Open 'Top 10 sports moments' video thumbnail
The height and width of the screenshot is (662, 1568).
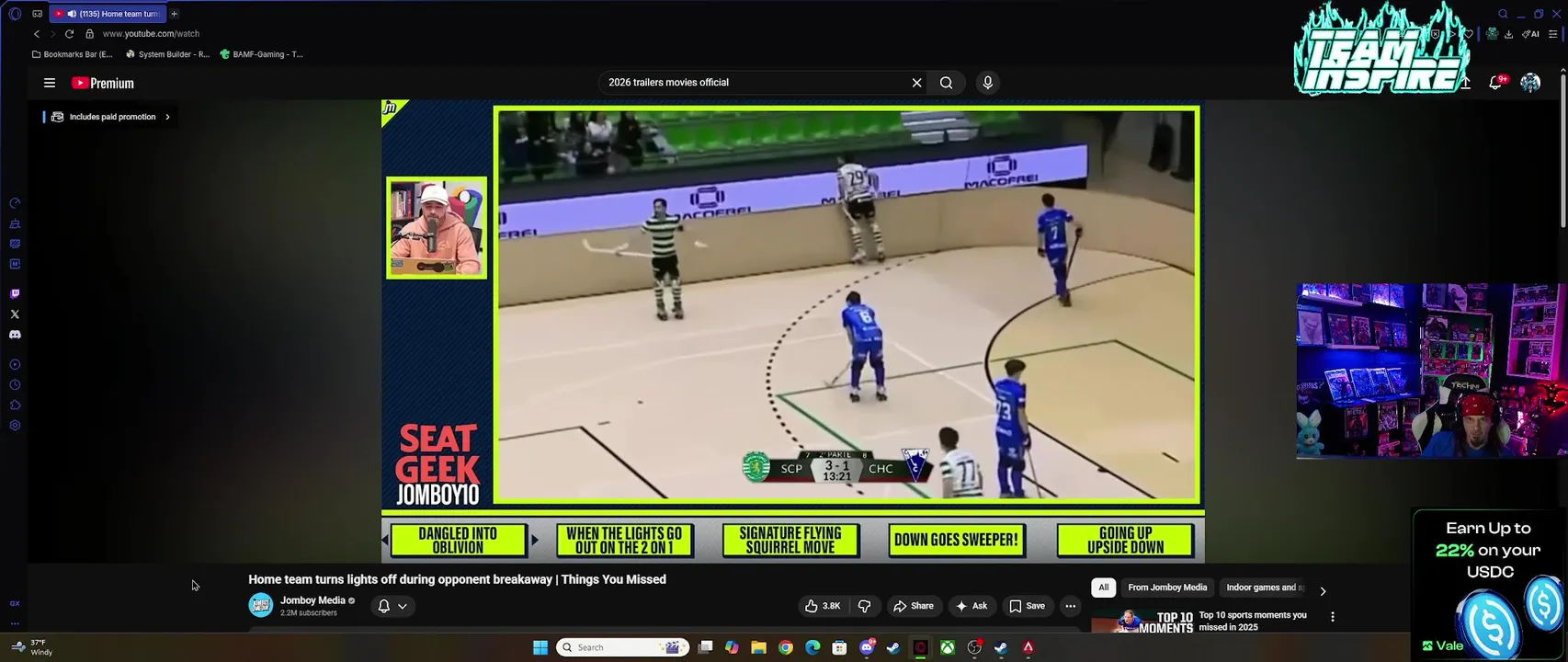pyautogui.click(x=1142, y=622)
